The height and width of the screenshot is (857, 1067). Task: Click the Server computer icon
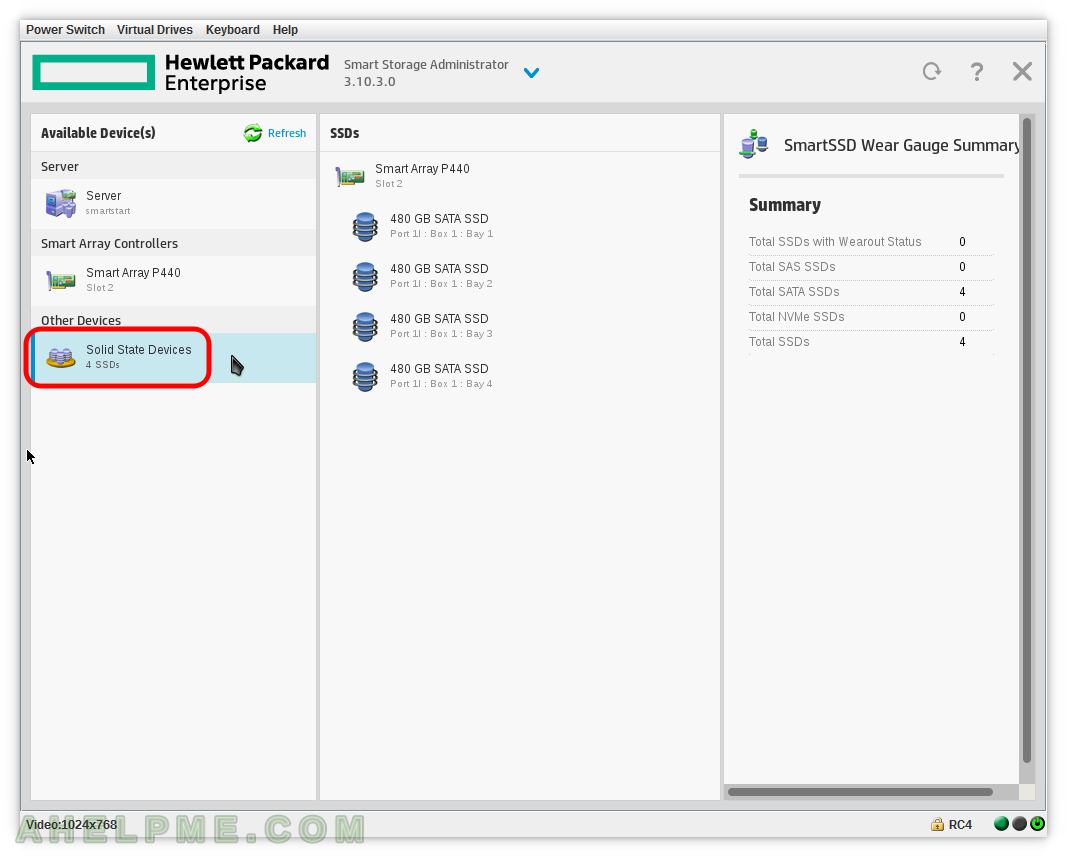[x=61, y=203]
